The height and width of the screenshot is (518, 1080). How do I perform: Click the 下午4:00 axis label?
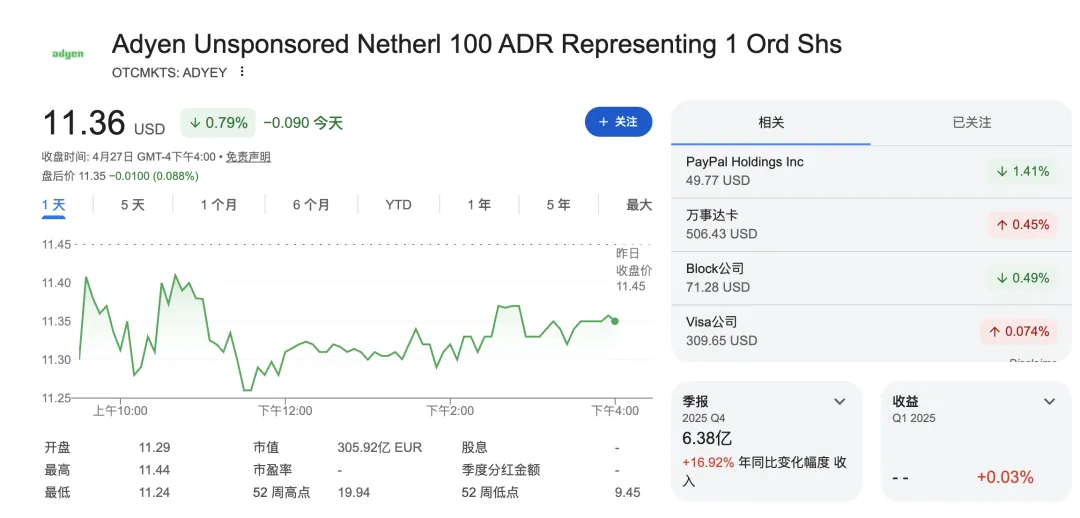click(615, 411)
